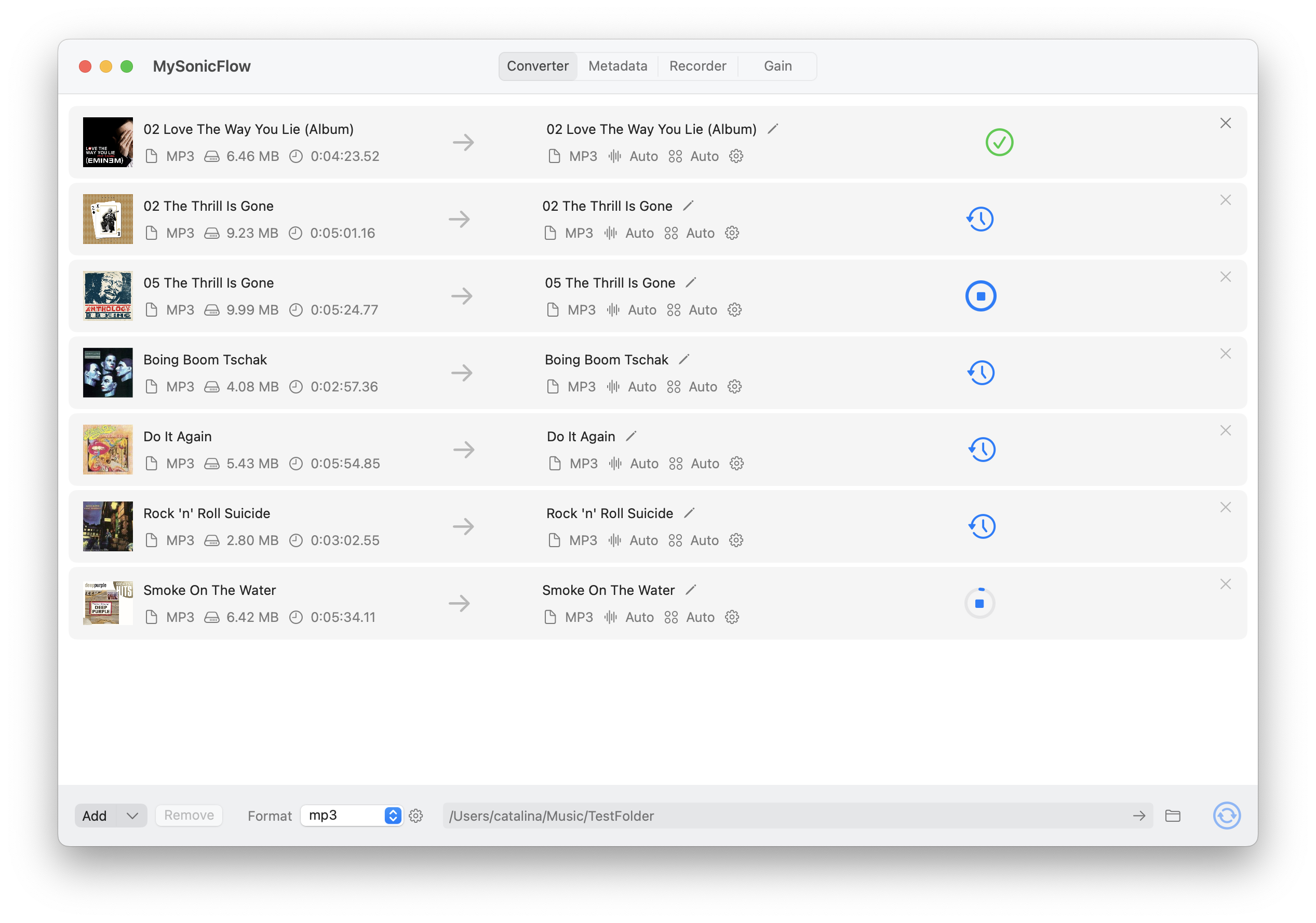This screenshot has height=923, width=1316.
Task: Remove 02 Love The Way You Lie from list
Action: tap(1226, 123)
